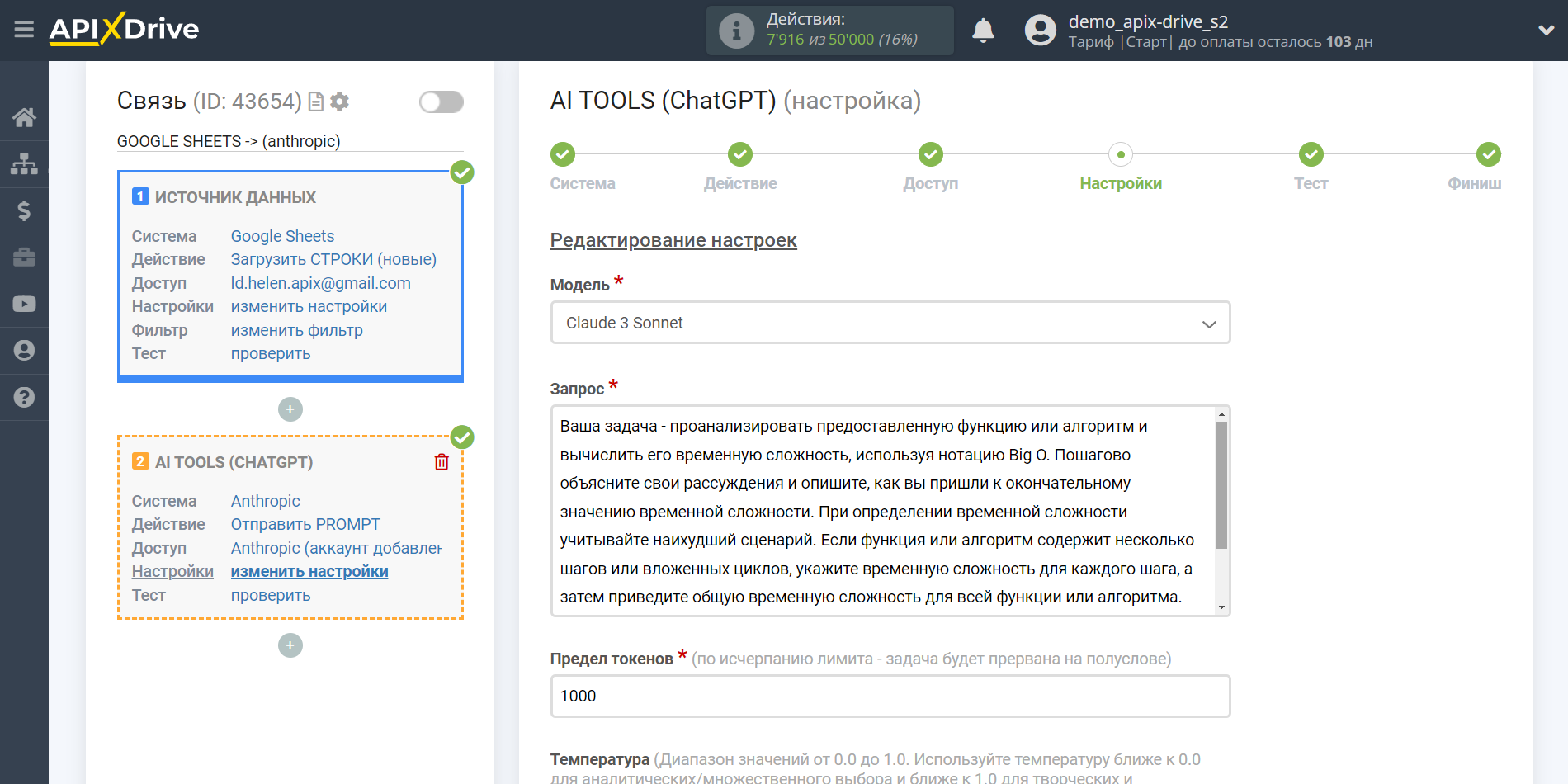Click AI TOOLS (CHATGPT) block header
1568x784 pixels.
(x=234, y=462)
